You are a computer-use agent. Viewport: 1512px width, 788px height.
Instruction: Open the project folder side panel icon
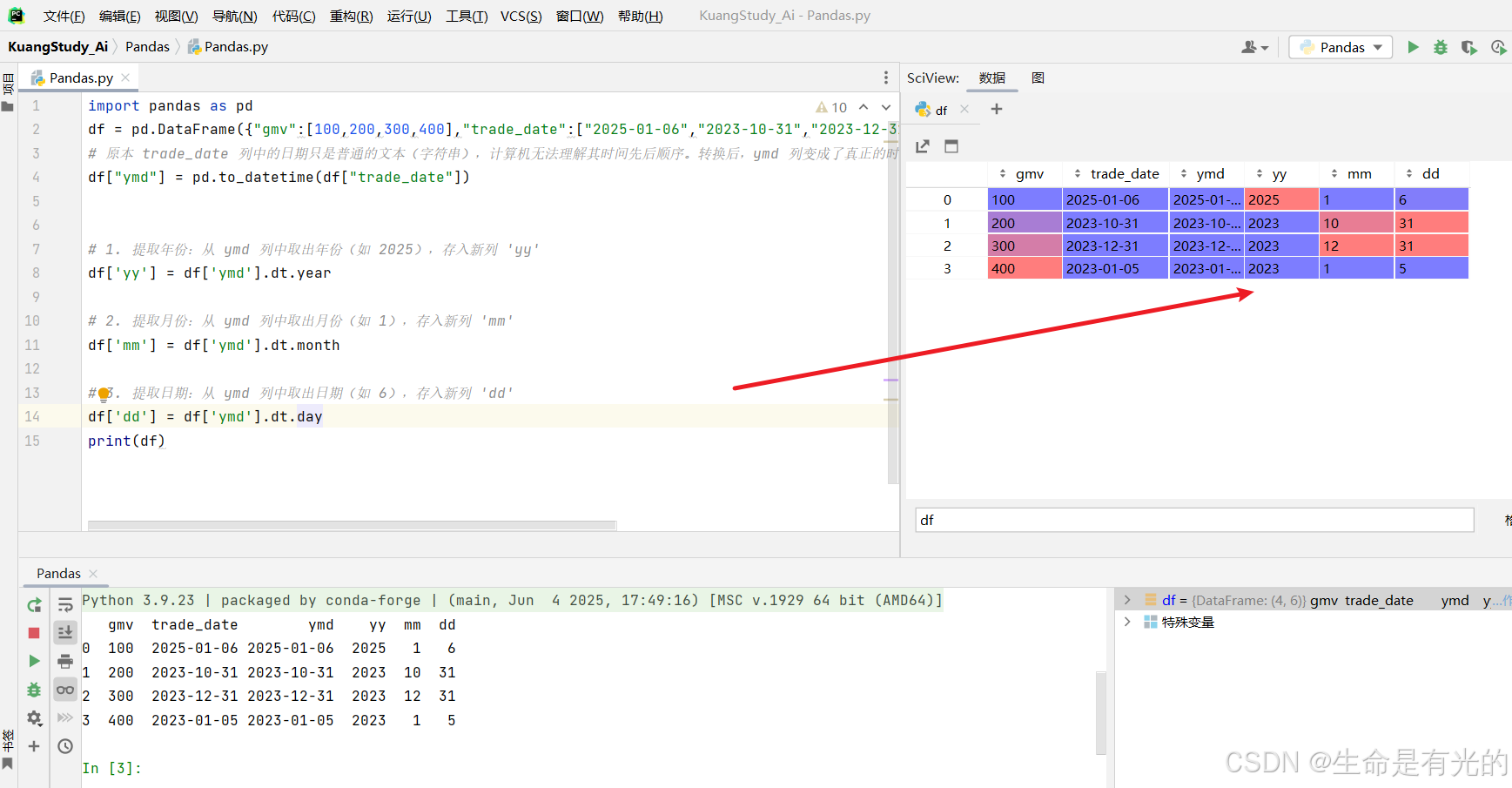point(8,106)
